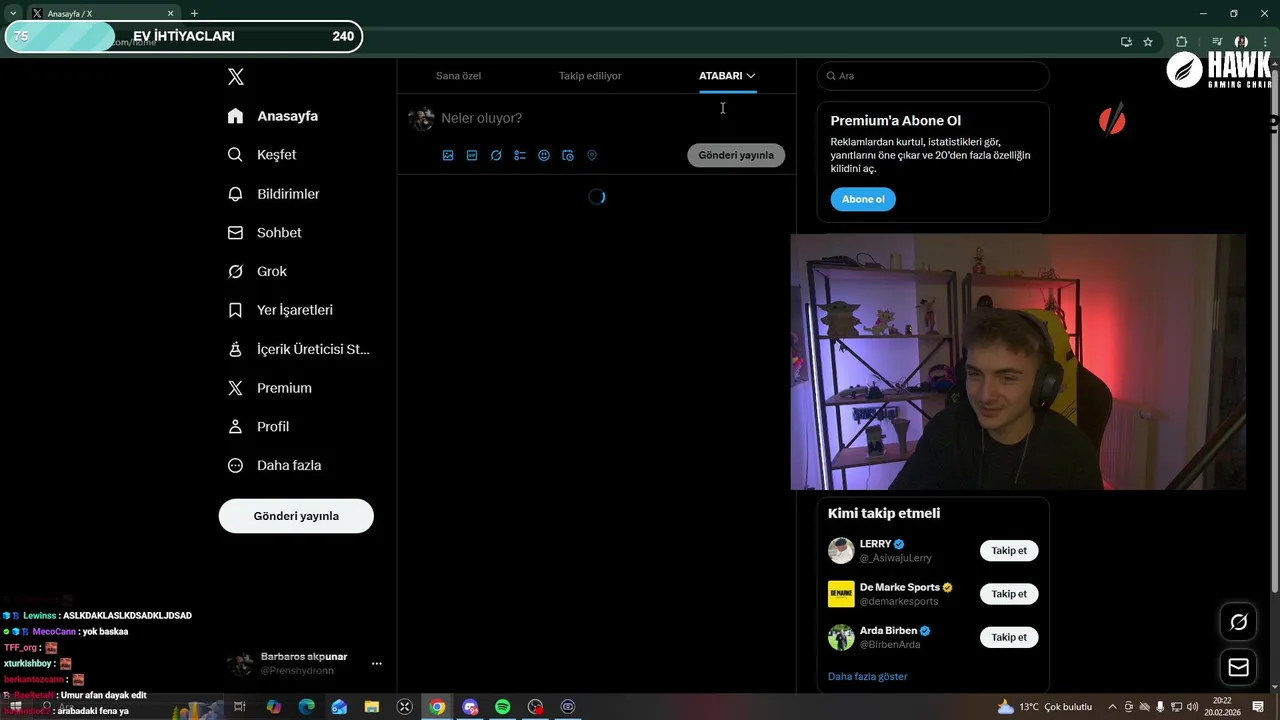Open De Marke Sports avatar
This screenshot has height=720, width=1280.
tap(841, 594)
